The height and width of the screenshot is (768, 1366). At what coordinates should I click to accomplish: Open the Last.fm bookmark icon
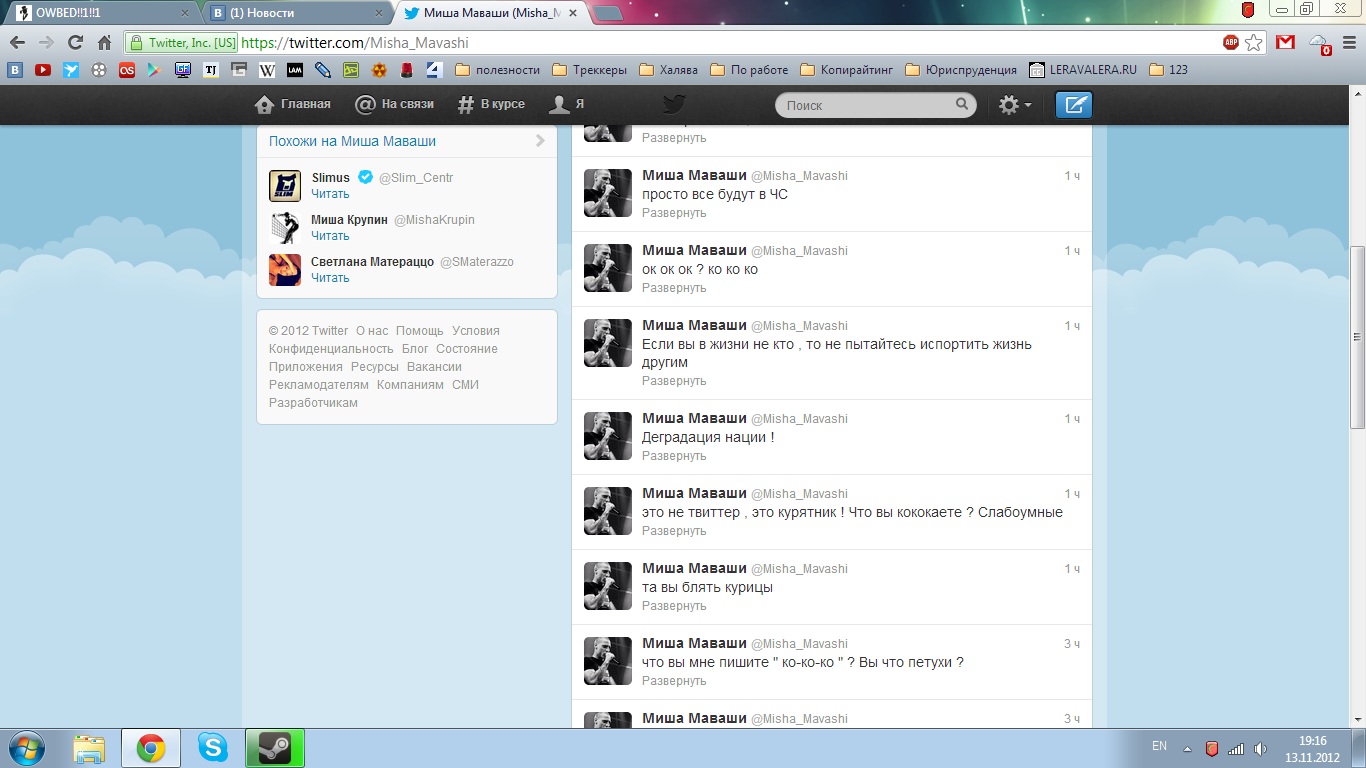pyautogui.click(x=127, y=70)
